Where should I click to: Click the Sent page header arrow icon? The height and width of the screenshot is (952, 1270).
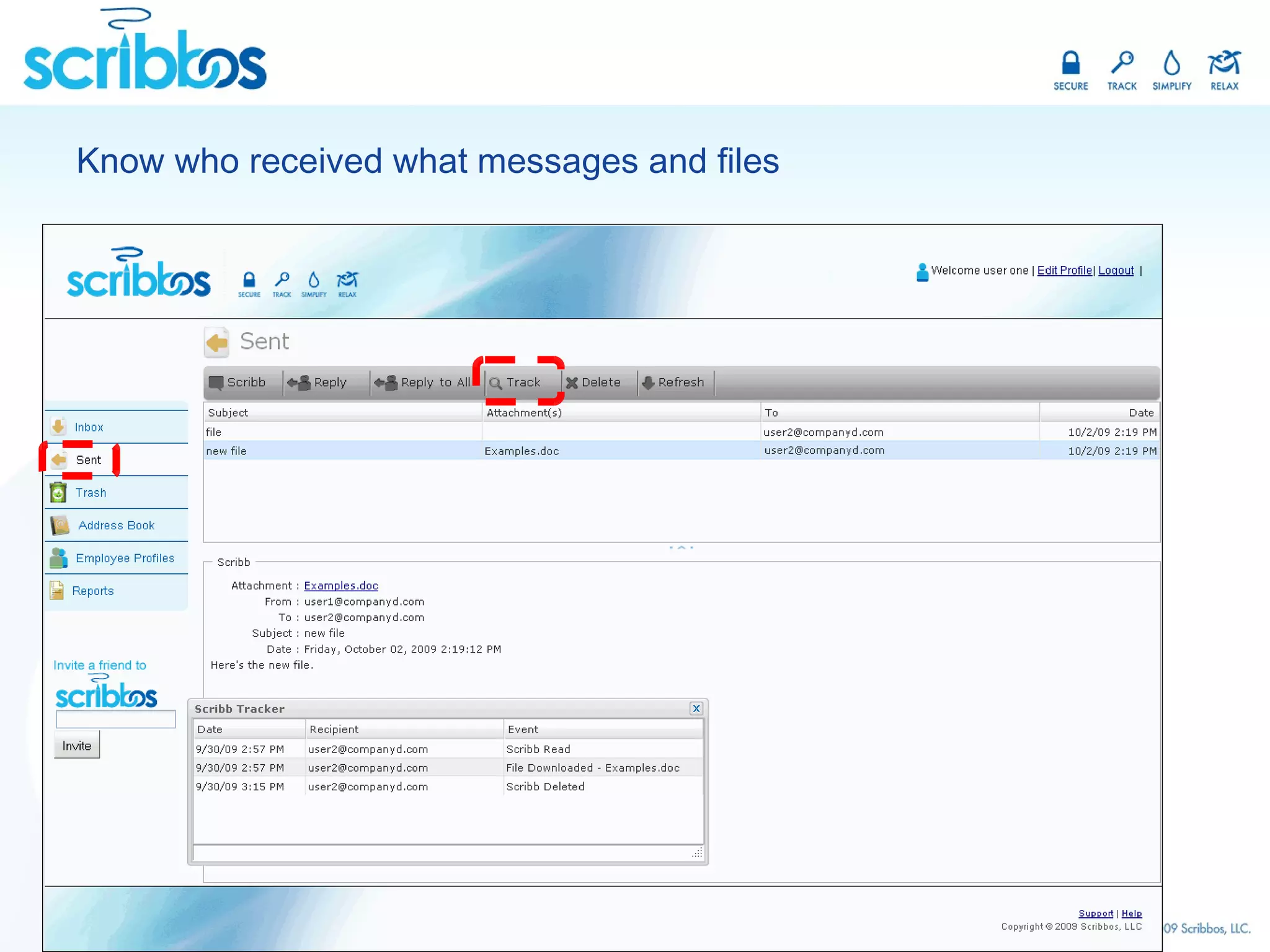[x=217, y=342]
